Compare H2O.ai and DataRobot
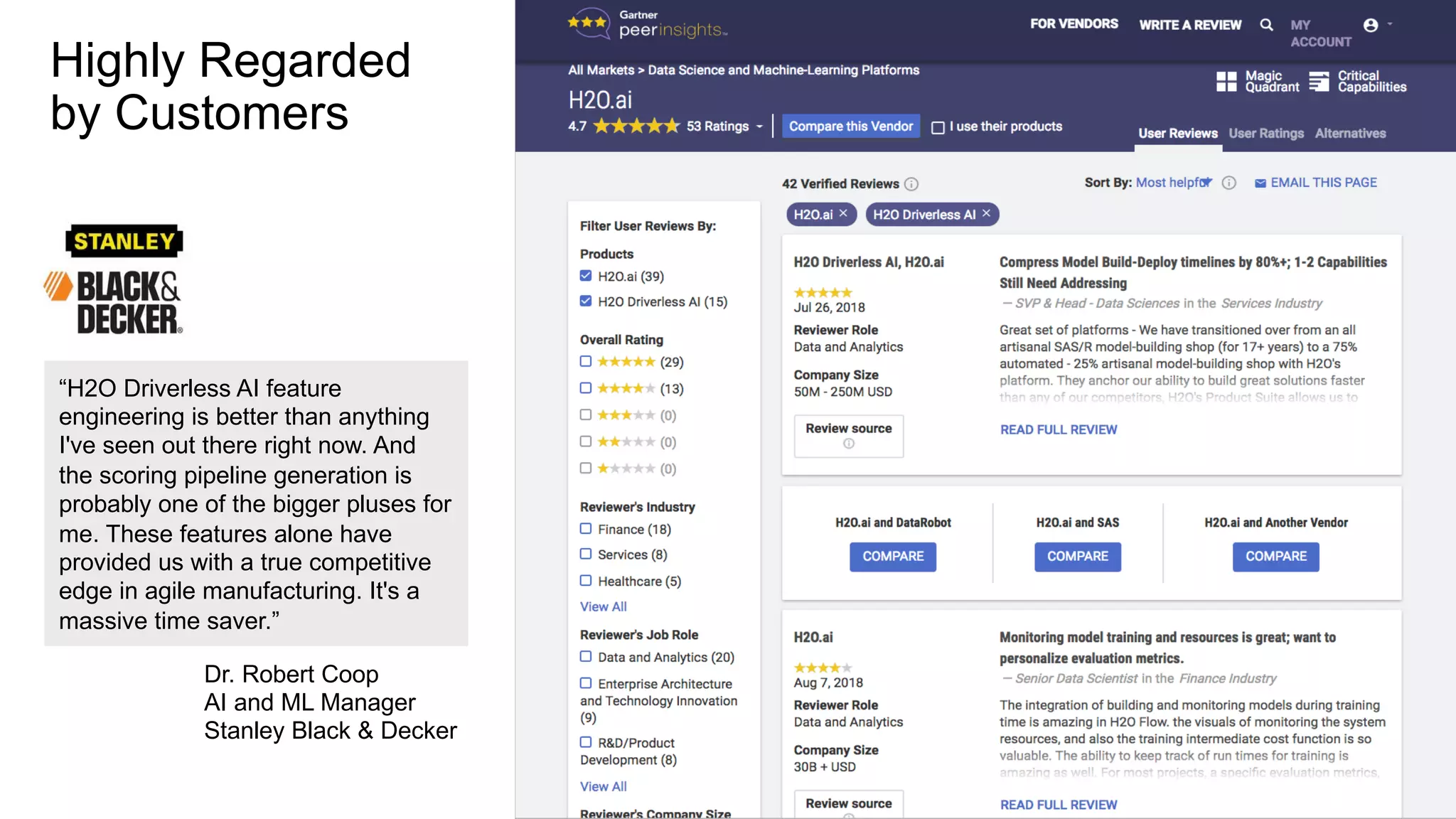1456x819 pixels. [893, 557]
